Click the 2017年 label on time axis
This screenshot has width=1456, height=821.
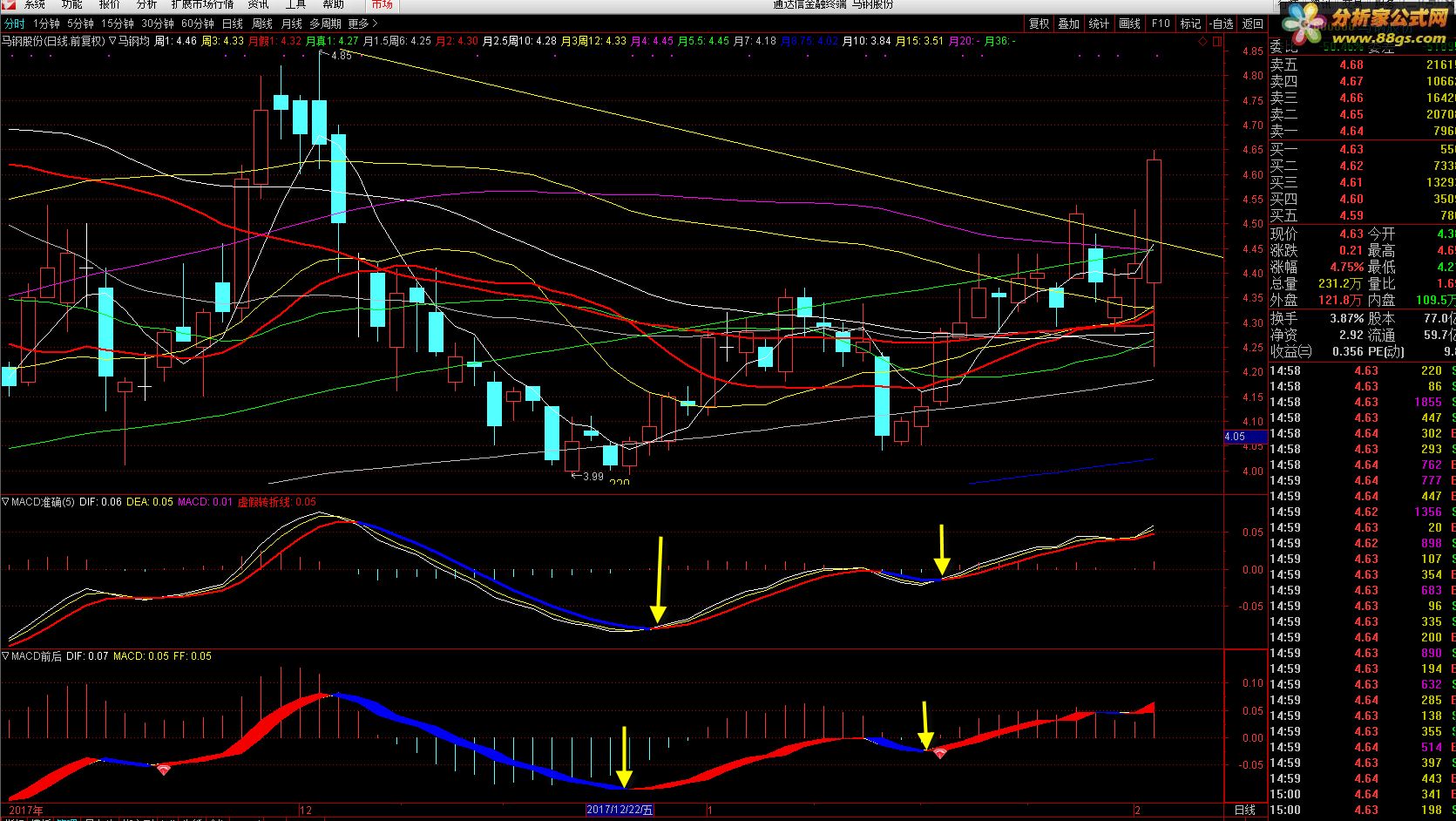pyautogui.click(x=25, y=810)
